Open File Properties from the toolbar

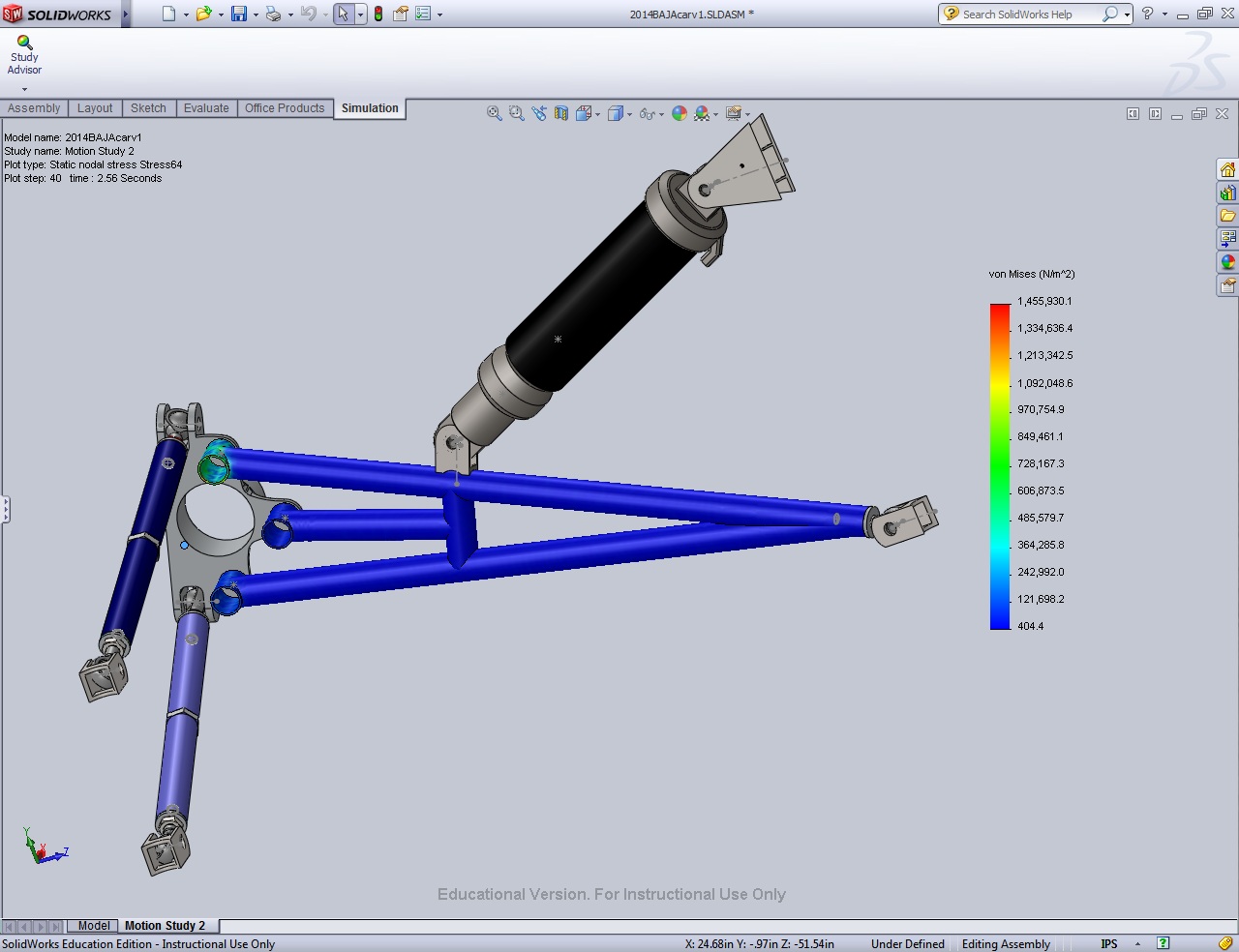pos(400,14)
